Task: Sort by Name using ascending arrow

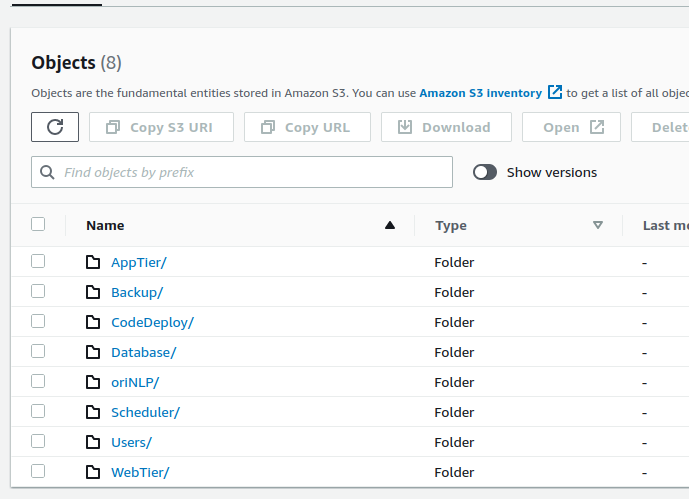Action: (390, 225)
